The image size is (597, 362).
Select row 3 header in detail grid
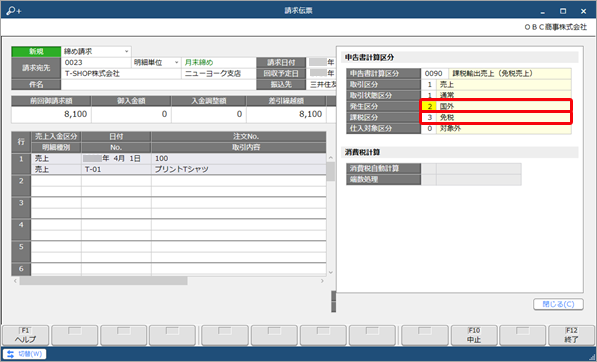(21, 208)
